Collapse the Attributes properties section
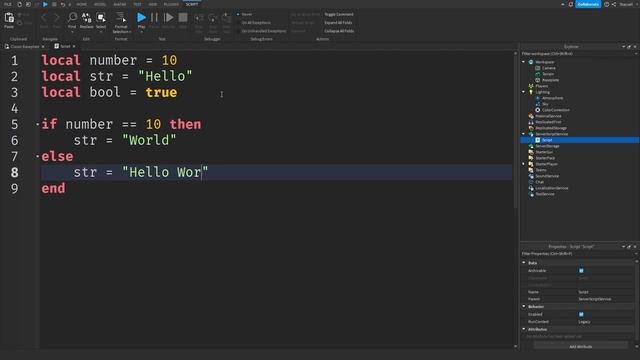 pyautogui.click(x=524, y=329)
